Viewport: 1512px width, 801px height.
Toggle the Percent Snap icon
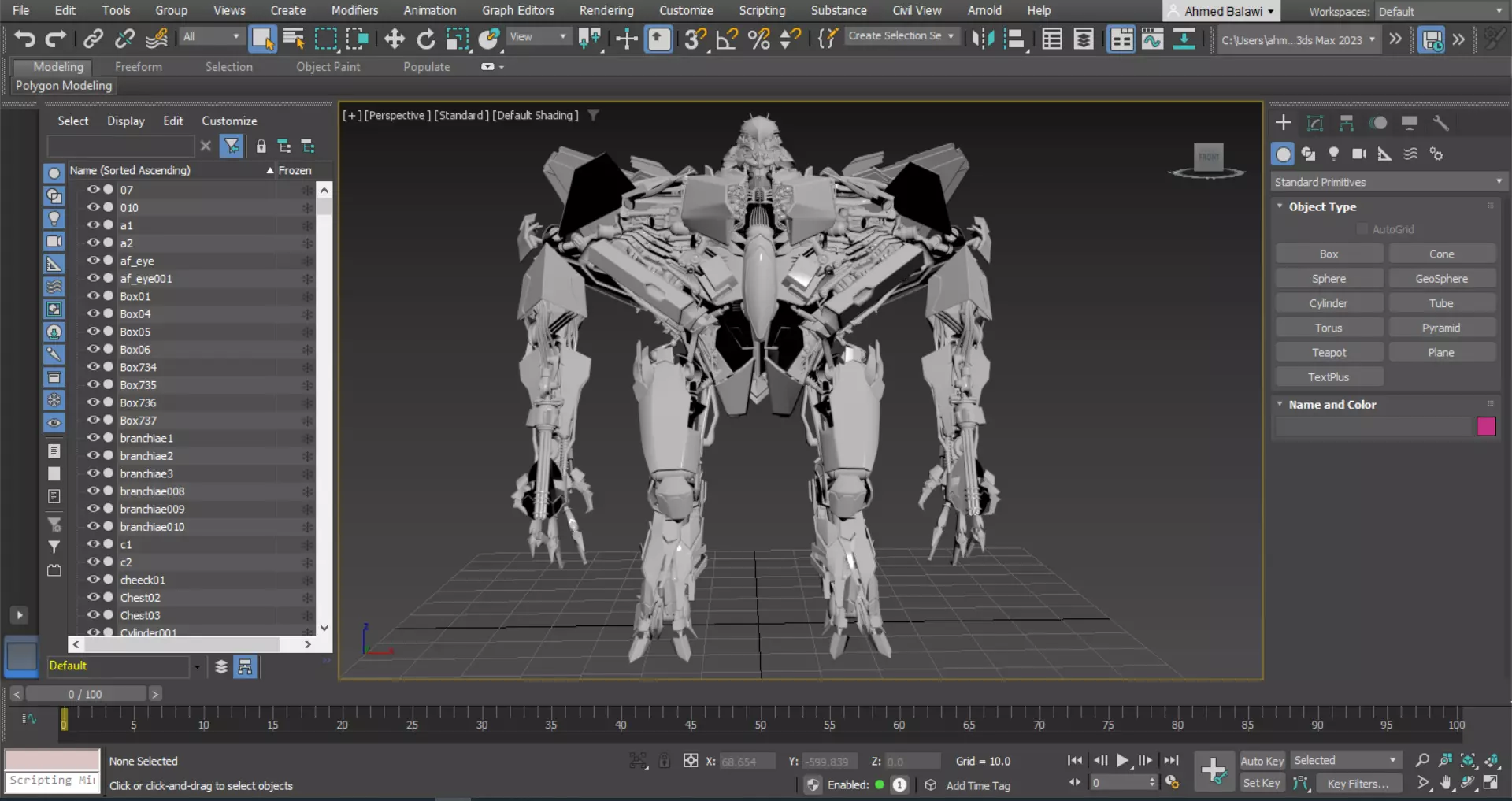pyautogui.click(x=759, y=38)
